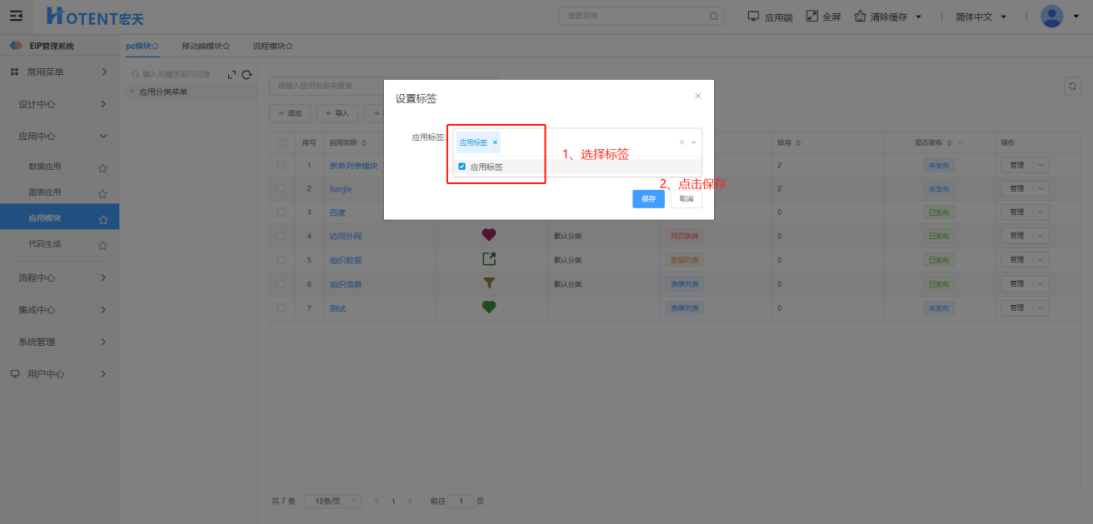Open the lianjie application link

pyautogui.click(x=340, y=188)
